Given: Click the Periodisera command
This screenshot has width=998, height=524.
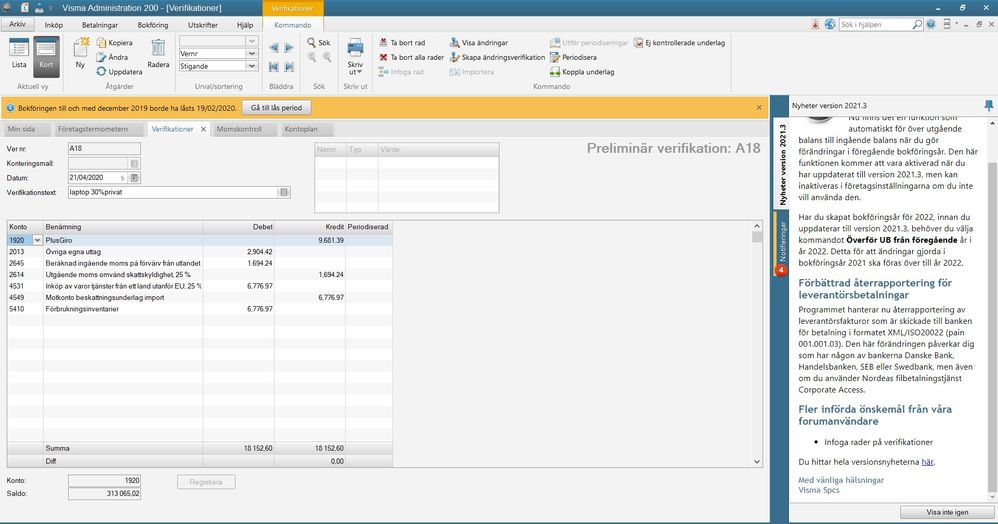Looking at the screenshot, I should pyautogui.click(x=573, y=57).
